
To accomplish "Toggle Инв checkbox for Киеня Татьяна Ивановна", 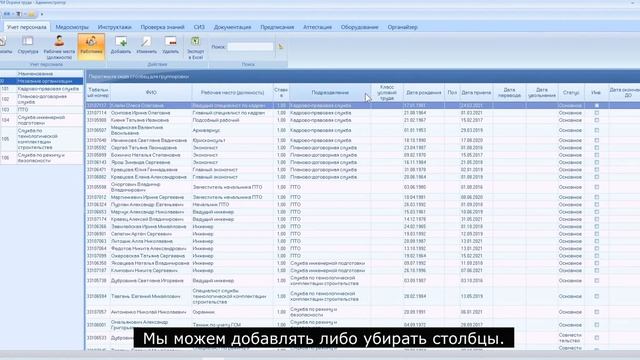I will point(596,120).
